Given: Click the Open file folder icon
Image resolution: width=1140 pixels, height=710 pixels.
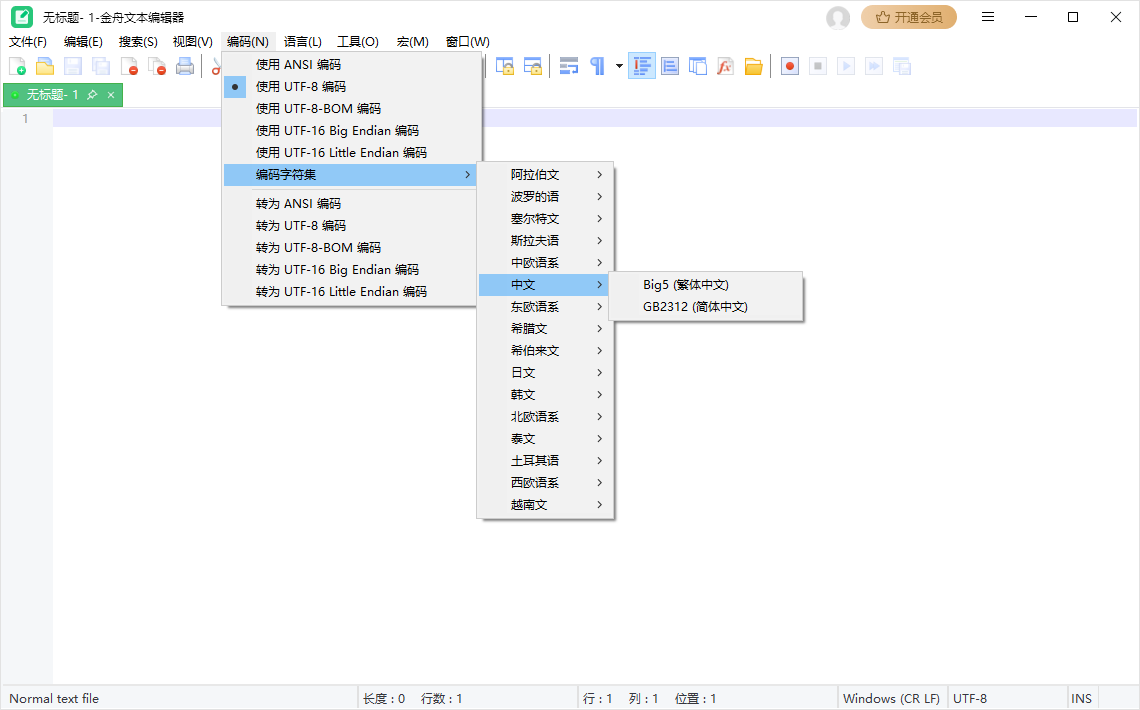Looking at the screenshot, I should point(45,66).
